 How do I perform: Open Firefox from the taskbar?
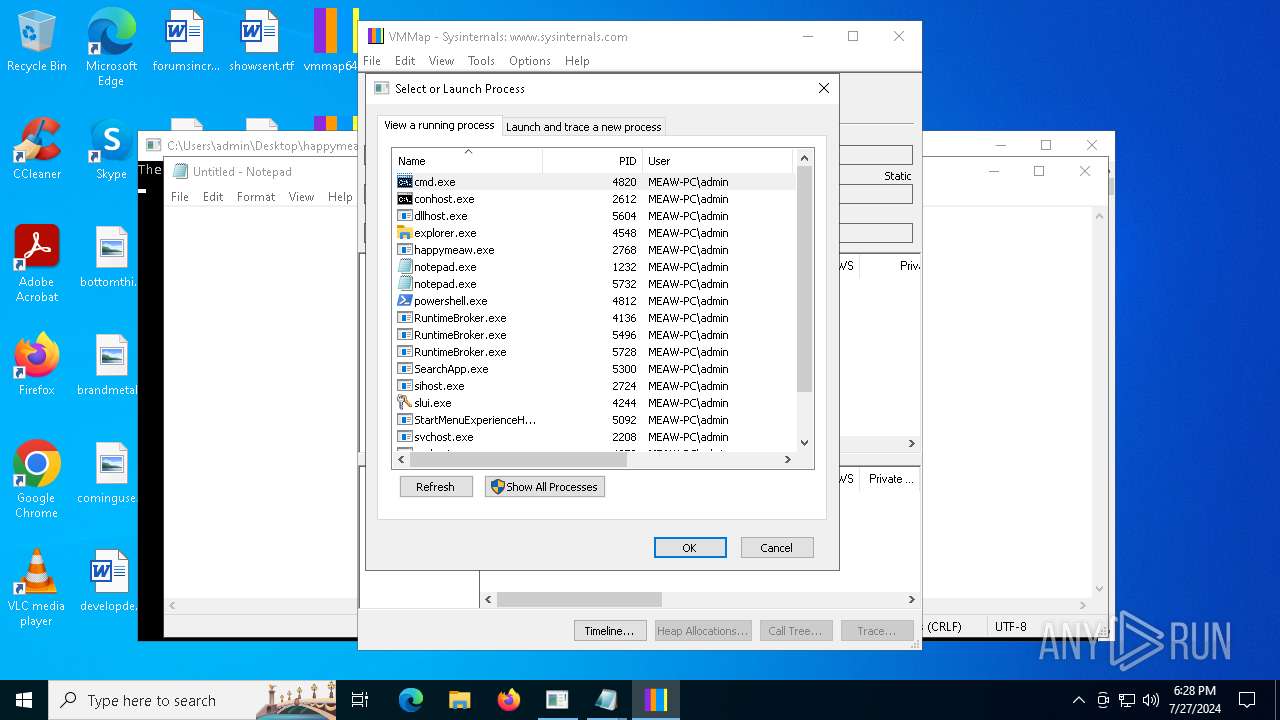tap(508, 700)
